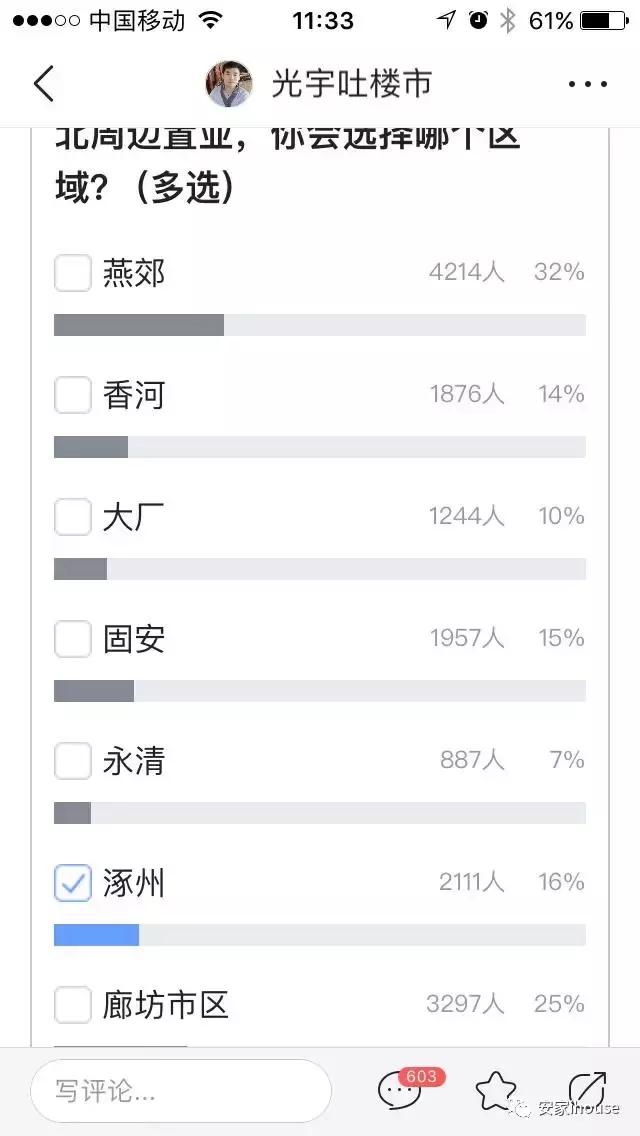Check the 燕郊 poll option
This screenshot has width=640, height=1136.
[x=72, y=273]
